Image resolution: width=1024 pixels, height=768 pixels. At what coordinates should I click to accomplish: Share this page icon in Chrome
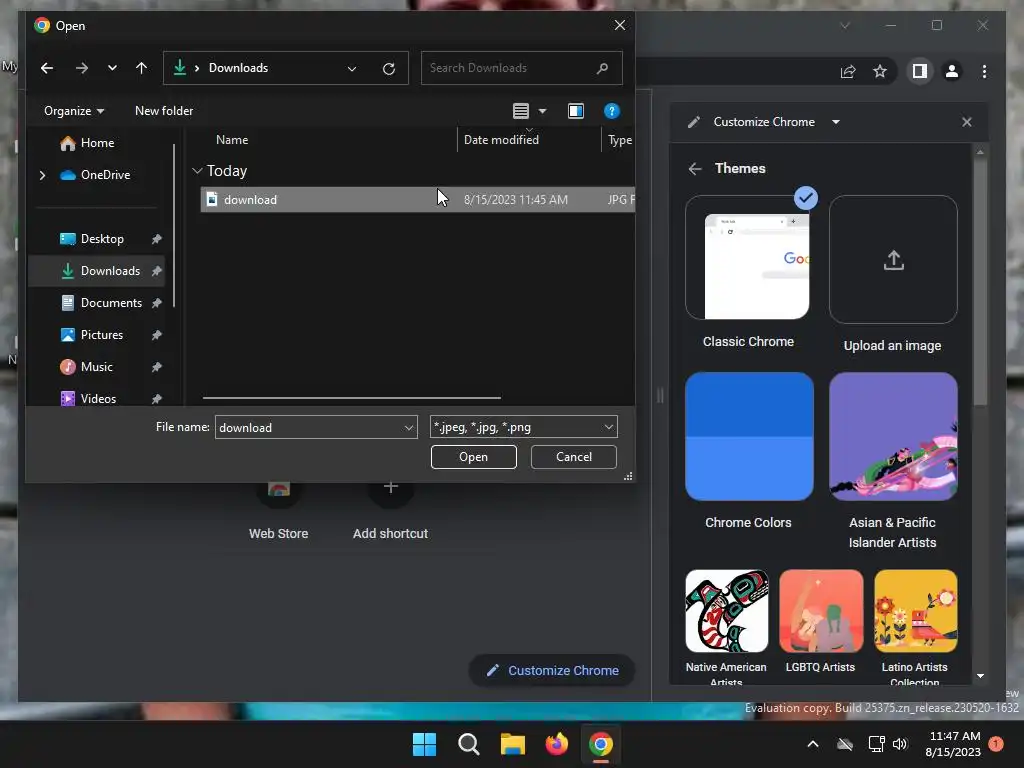point(848,71)
